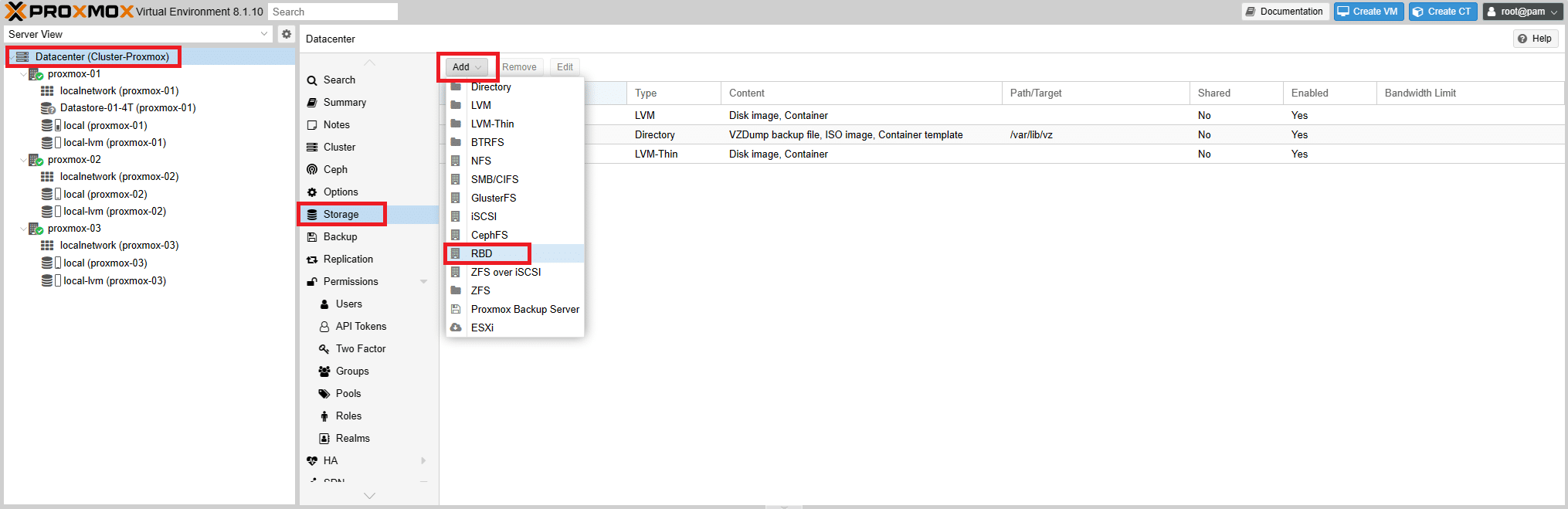Choose LVM from the Add menu
This screenshot has height=509, width=1568.
(x=515, y=106)
